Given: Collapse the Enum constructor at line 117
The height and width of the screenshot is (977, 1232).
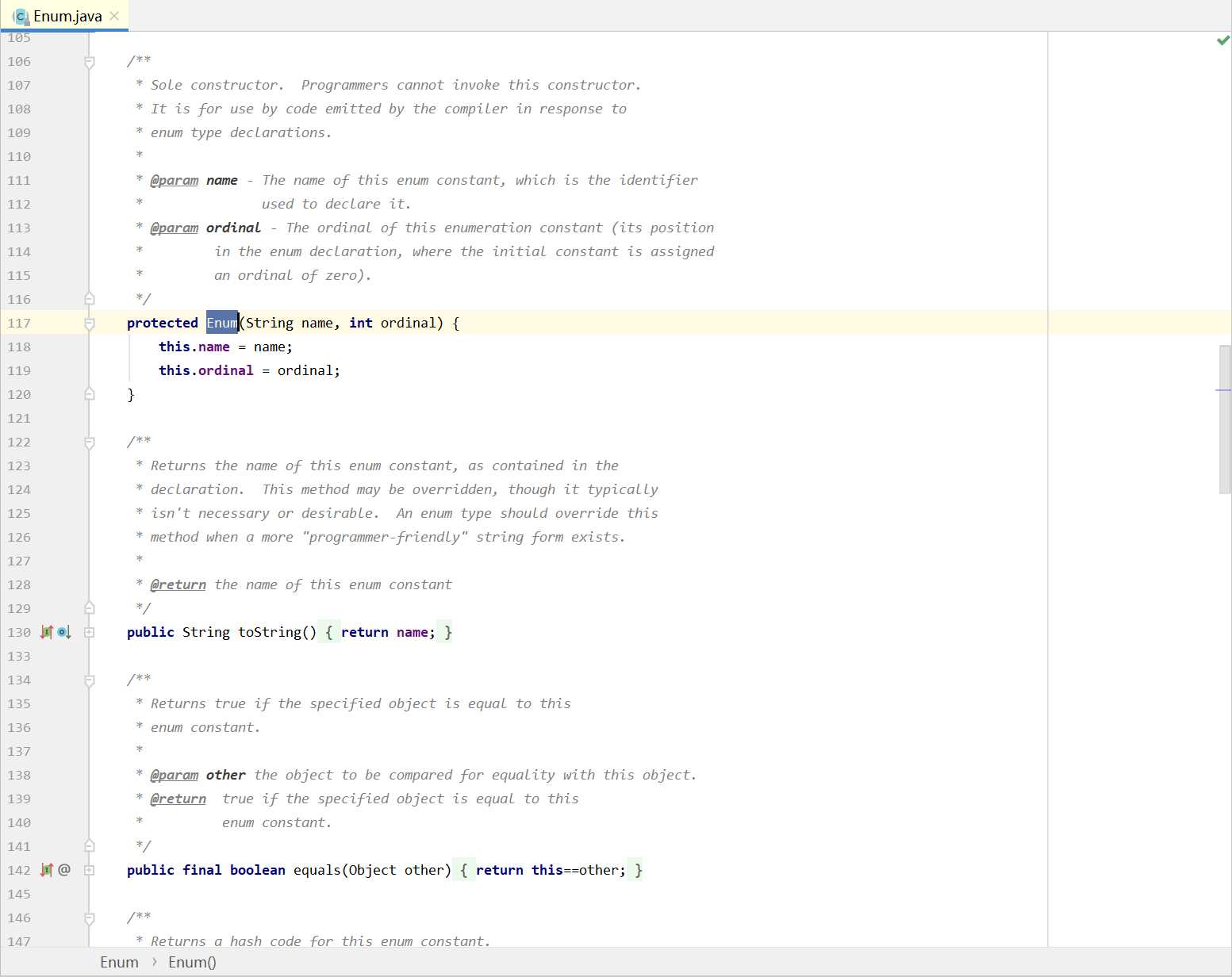Looking at the screenshot, I should pyautogui.click(x=90, y=324).
